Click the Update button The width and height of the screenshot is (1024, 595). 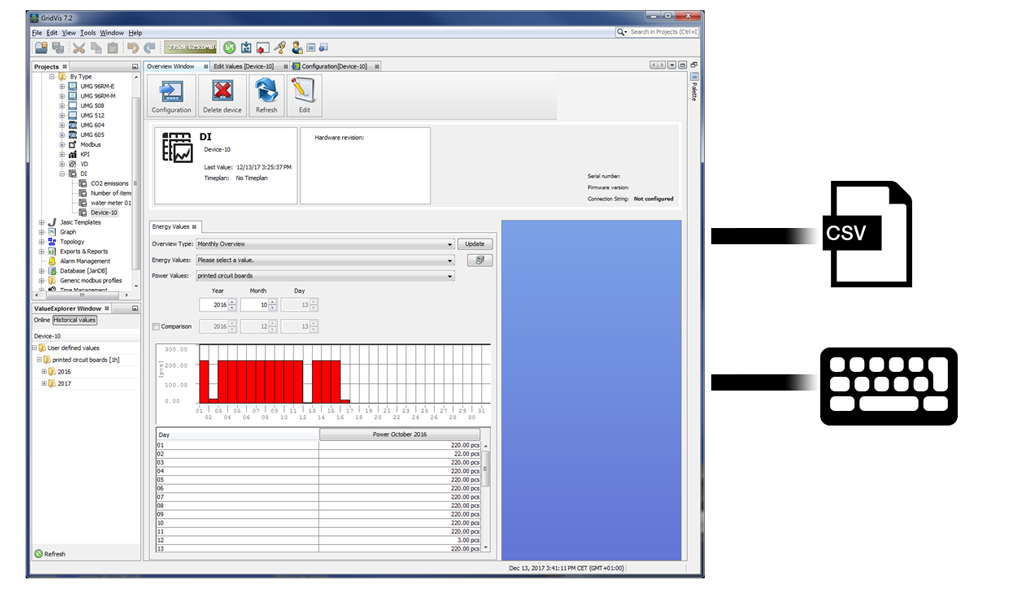point(475,243)
